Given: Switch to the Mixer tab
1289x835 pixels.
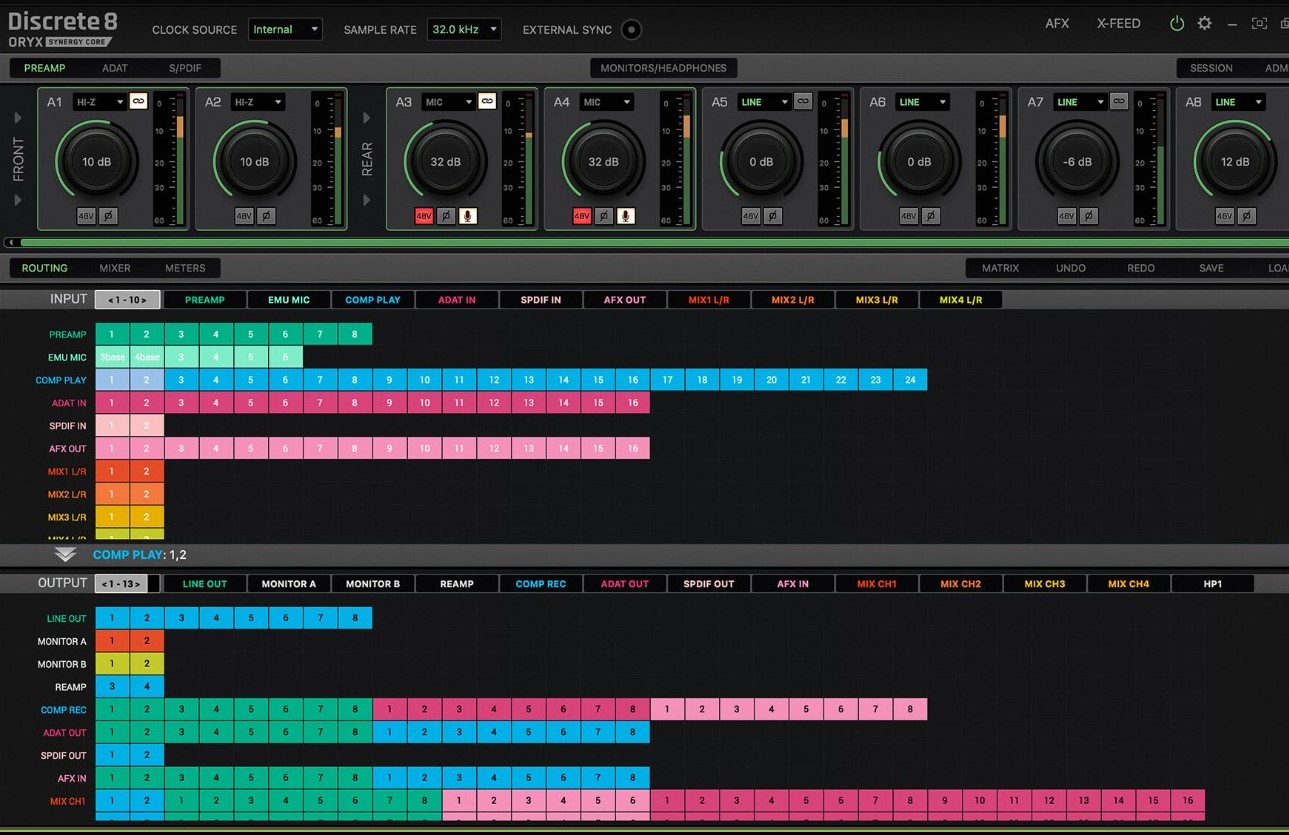Looking at the screenshot, I should pyautogui.click(x=115, y=268).
